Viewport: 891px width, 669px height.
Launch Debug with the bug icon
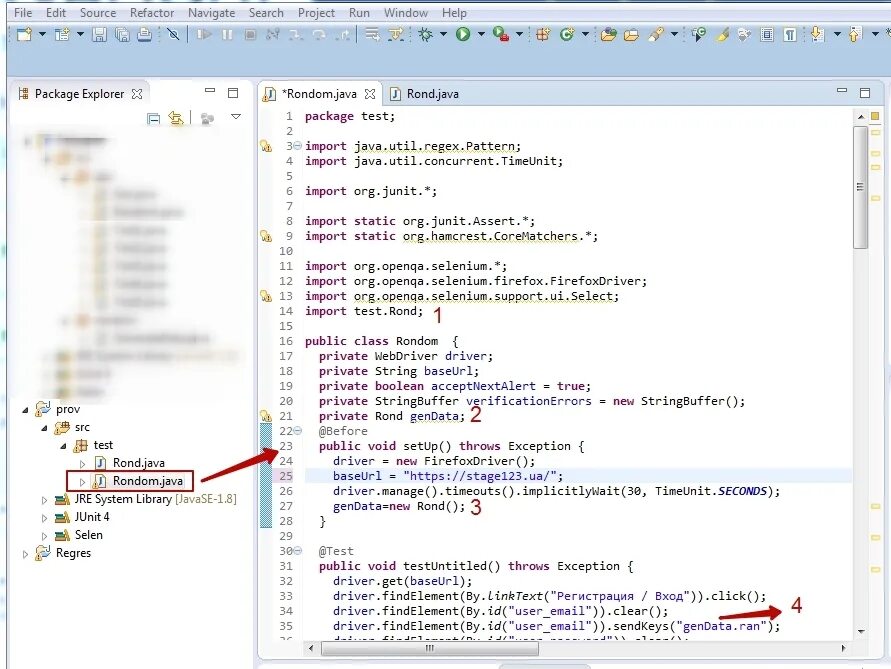(425, 35)
